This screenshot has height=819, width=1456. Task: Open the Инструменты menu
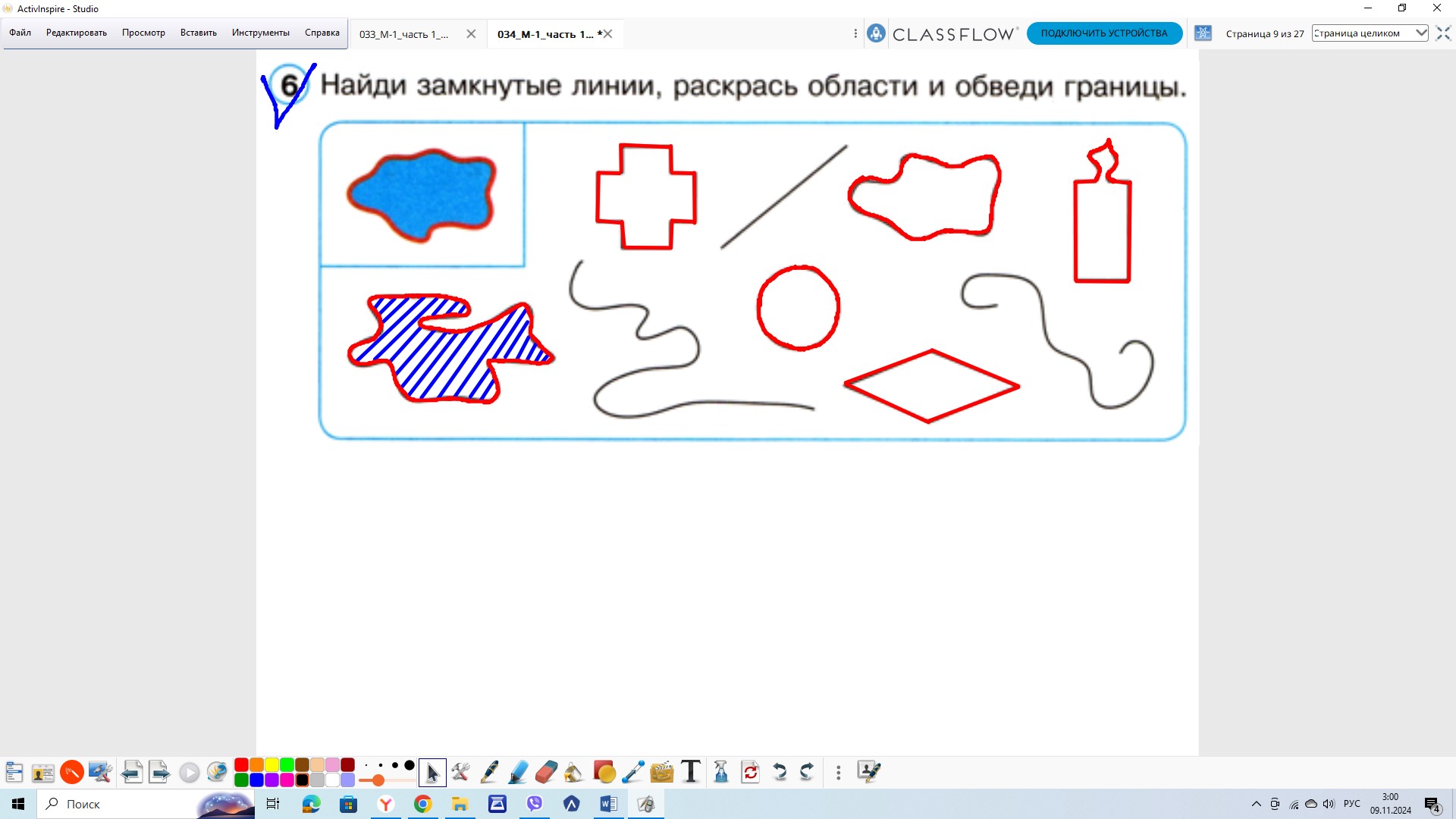pyautogui.click(x=261, y=33)
